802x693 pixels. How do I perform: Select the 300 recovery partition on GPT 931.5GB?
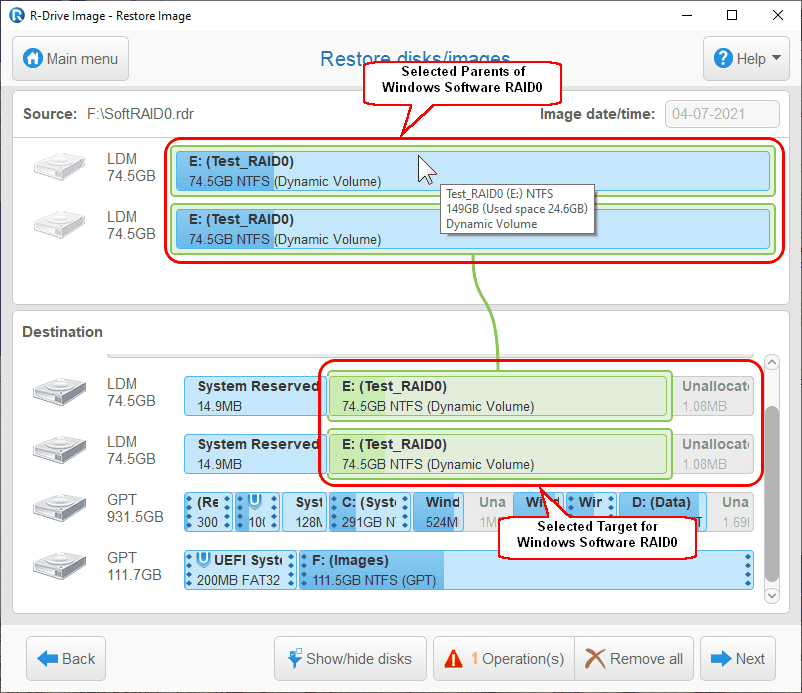point(208,512)
